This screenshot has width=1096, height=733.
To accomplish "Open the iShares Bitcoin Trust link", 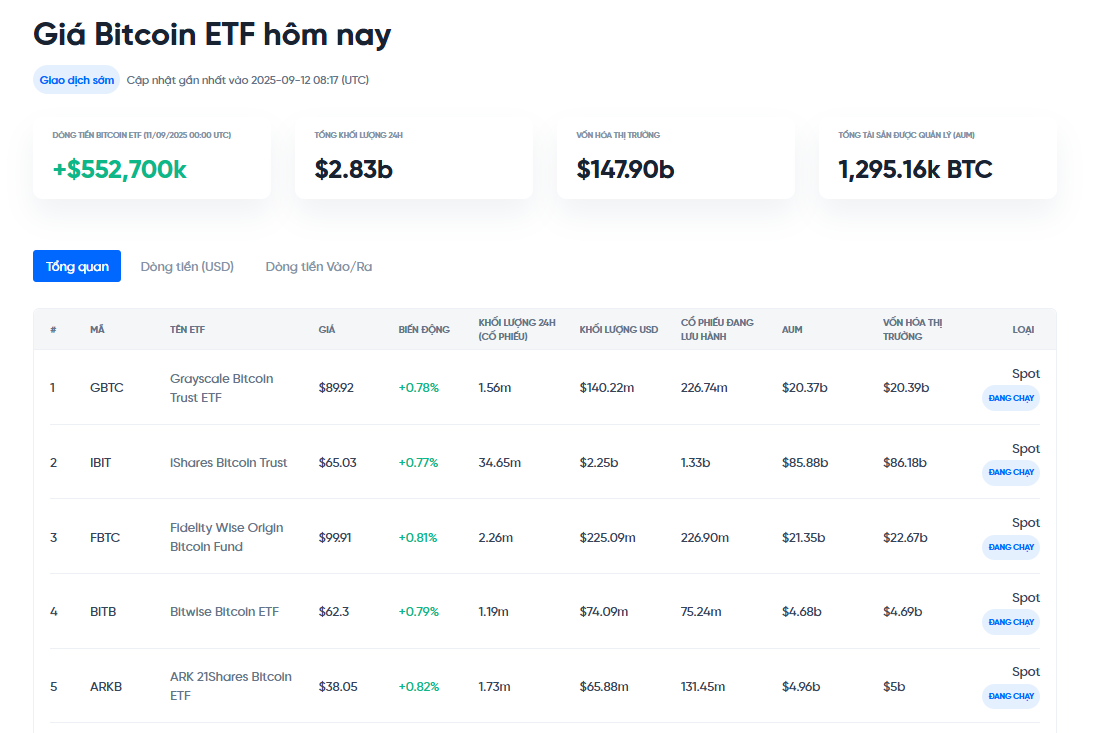I will [229, 462].
